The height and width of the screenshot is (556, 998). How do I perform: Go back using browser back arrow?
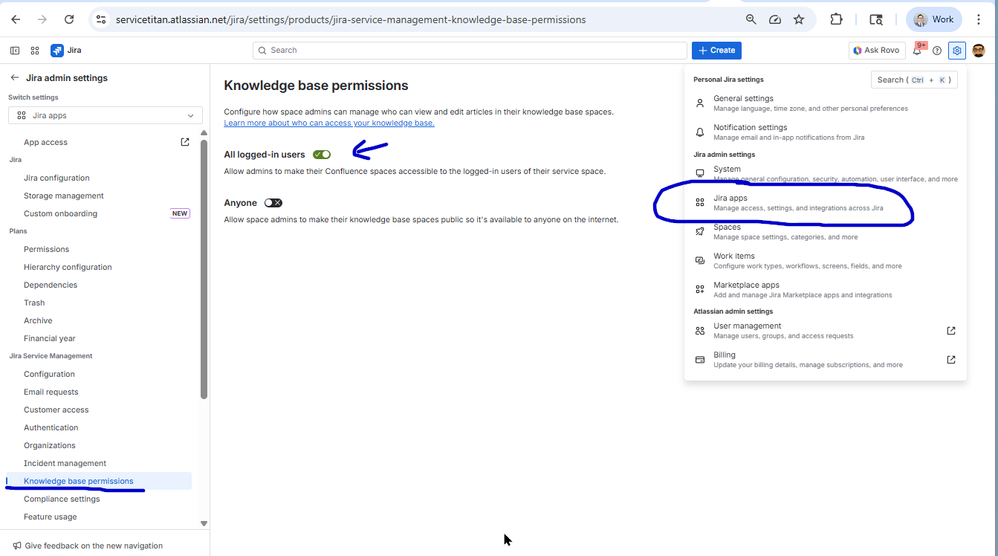(x=16, y=20)
